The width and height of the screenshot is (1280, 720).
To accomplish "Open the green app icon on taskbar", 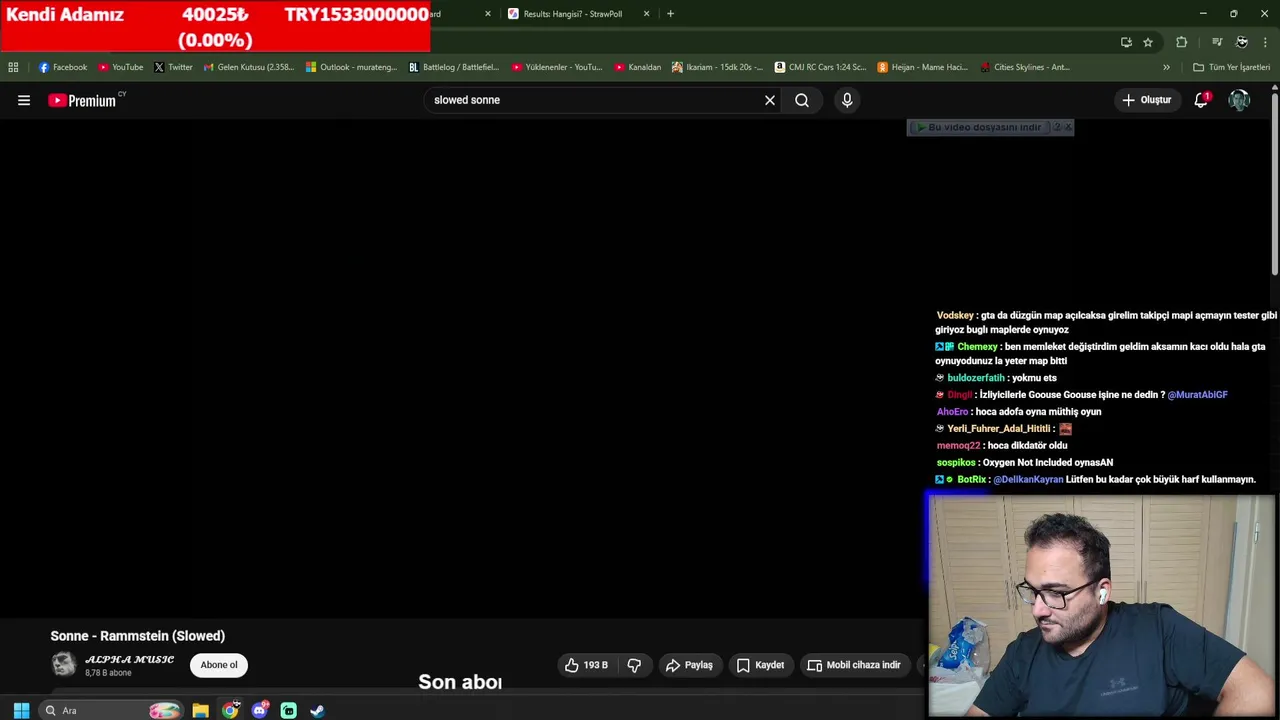I will point(289,710).
